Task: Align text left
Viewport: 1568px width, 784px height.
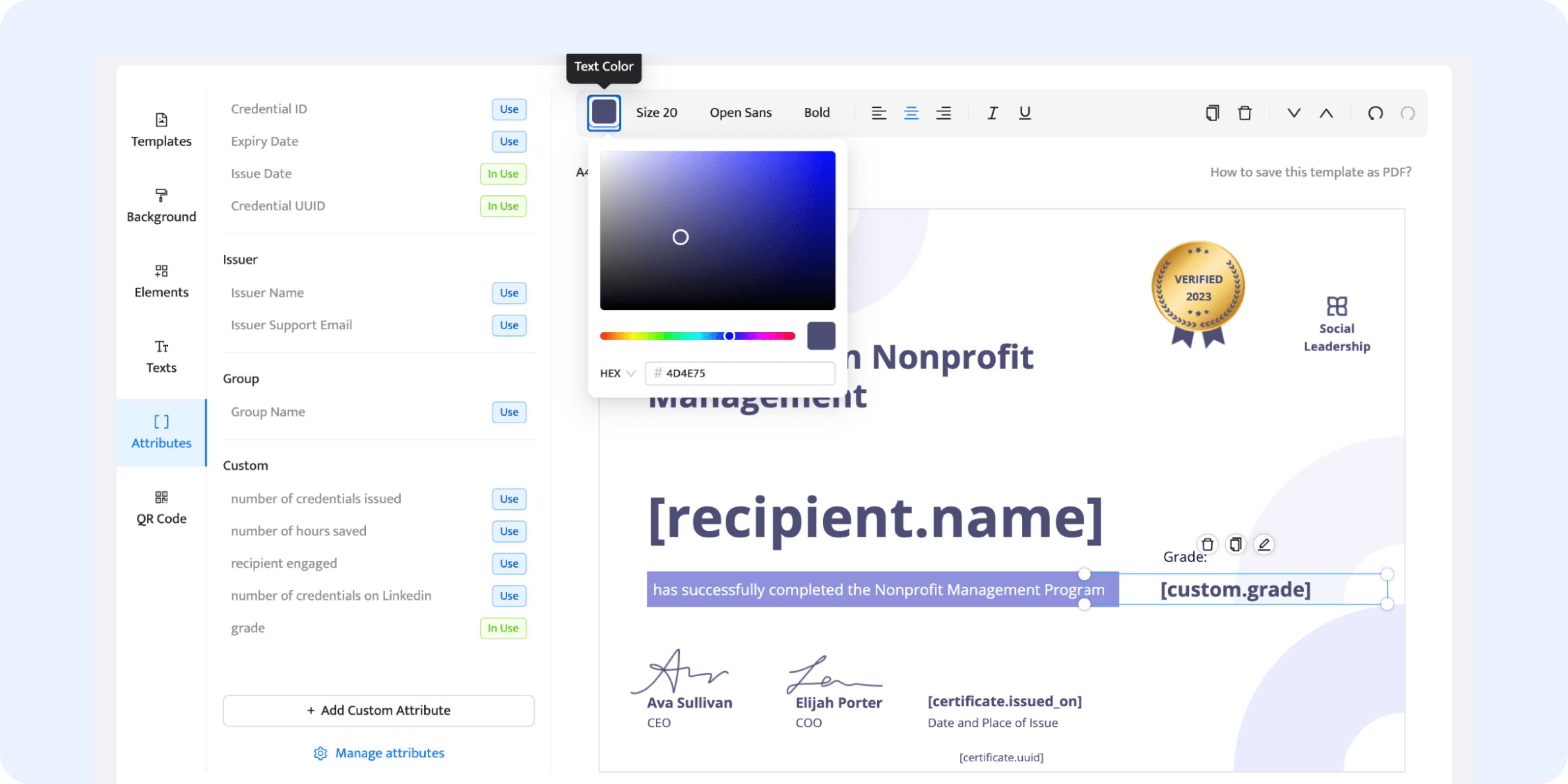Action: [878, 113]
